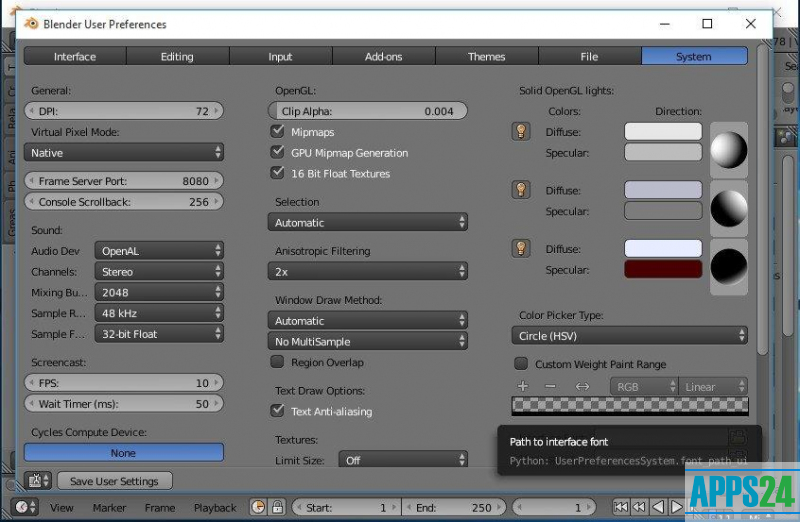This screenshot has height=522, width=800.
Task: Toggle the second OpenGL light bulb icon
Action: click(x=521, y=190)
